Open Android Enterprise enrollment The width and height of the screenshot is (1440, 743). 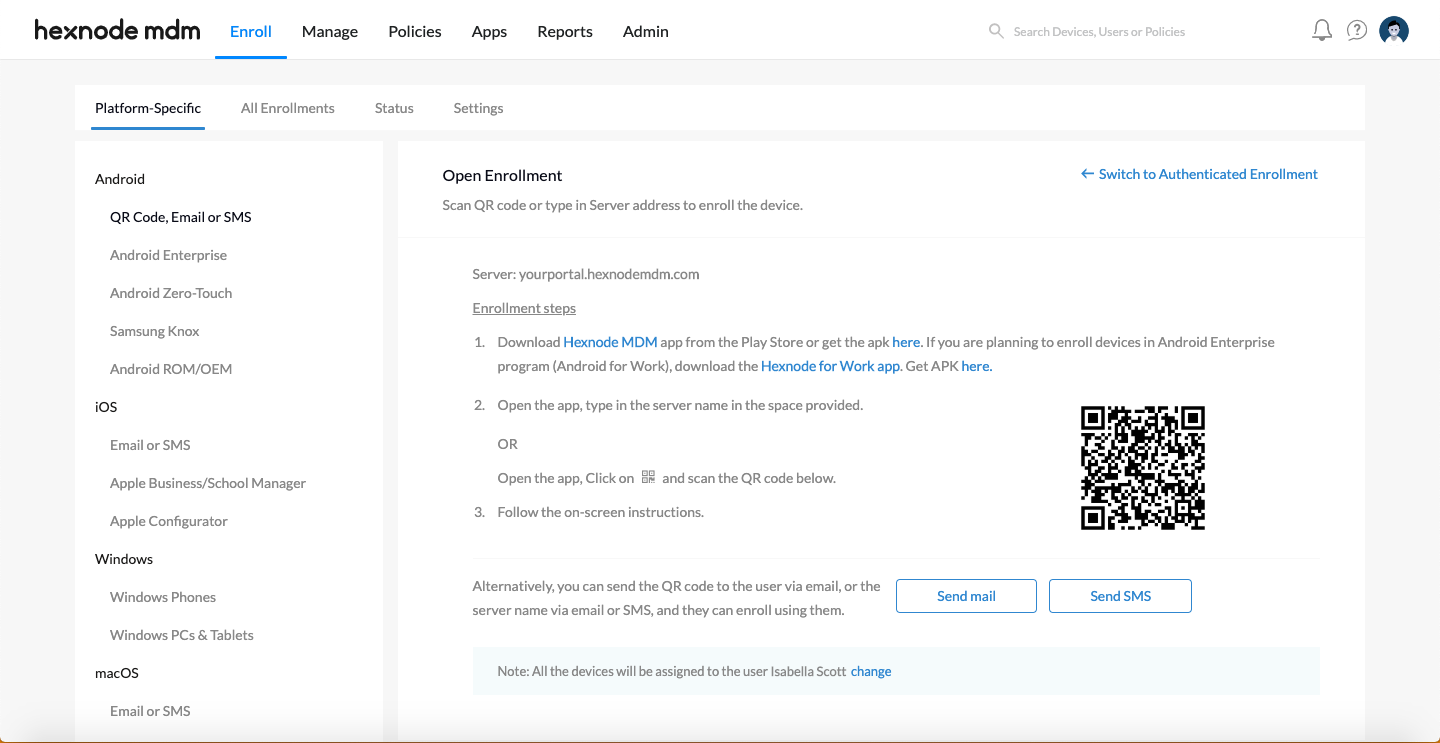(x=168, y=255)
